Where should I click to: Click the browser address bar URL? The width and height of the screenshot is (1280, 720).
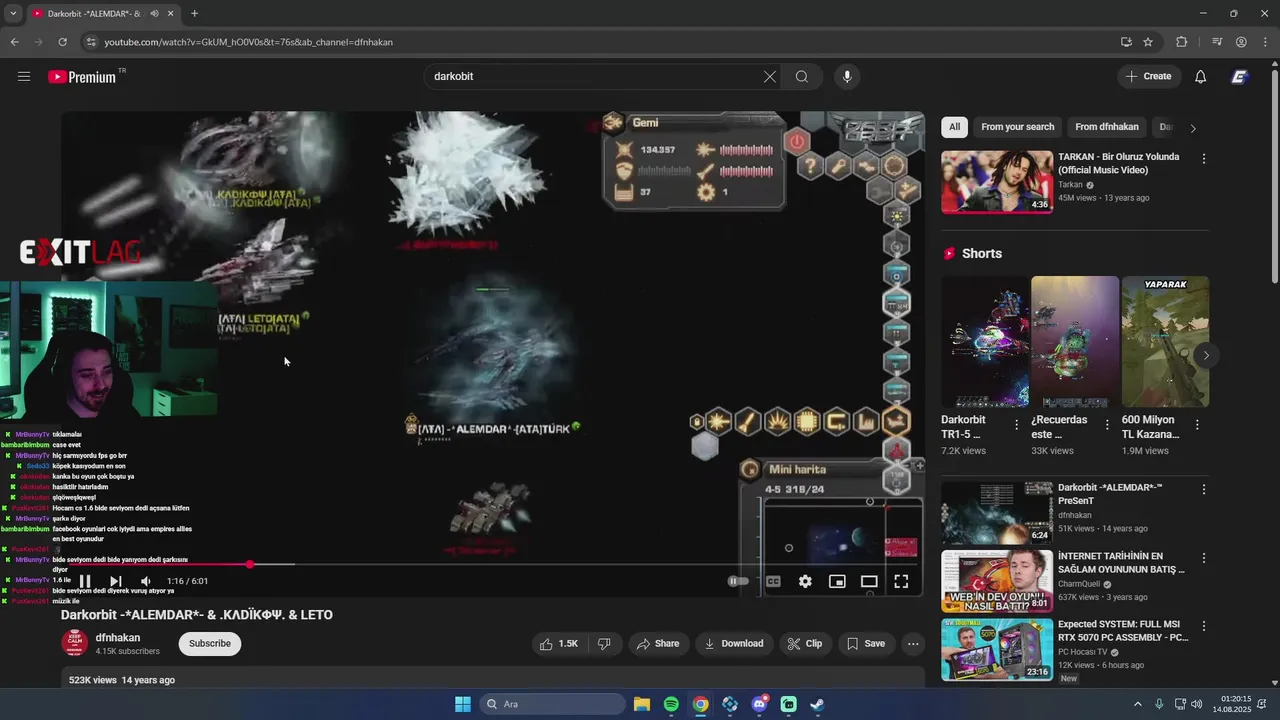(x=248, y=42)
